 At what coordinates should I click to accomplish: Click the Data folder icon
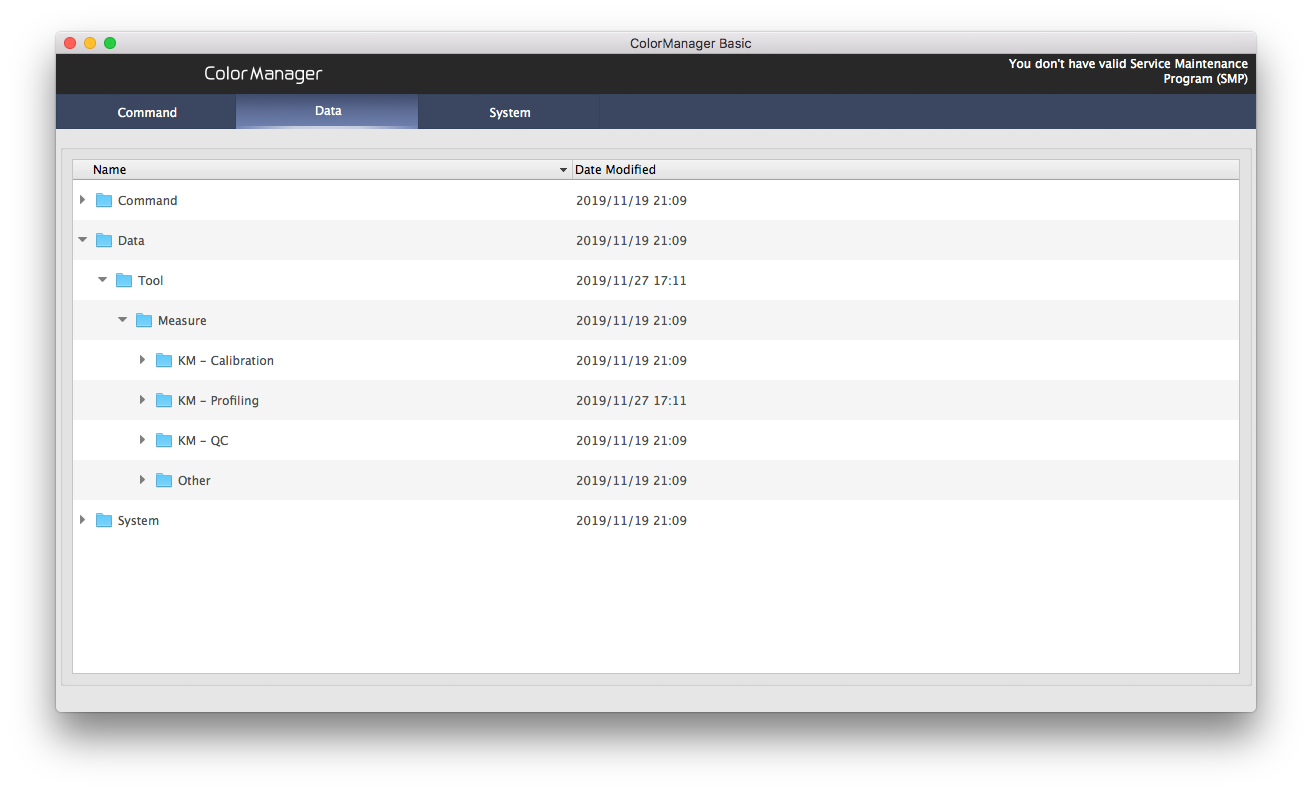click(x=104, y=240)
